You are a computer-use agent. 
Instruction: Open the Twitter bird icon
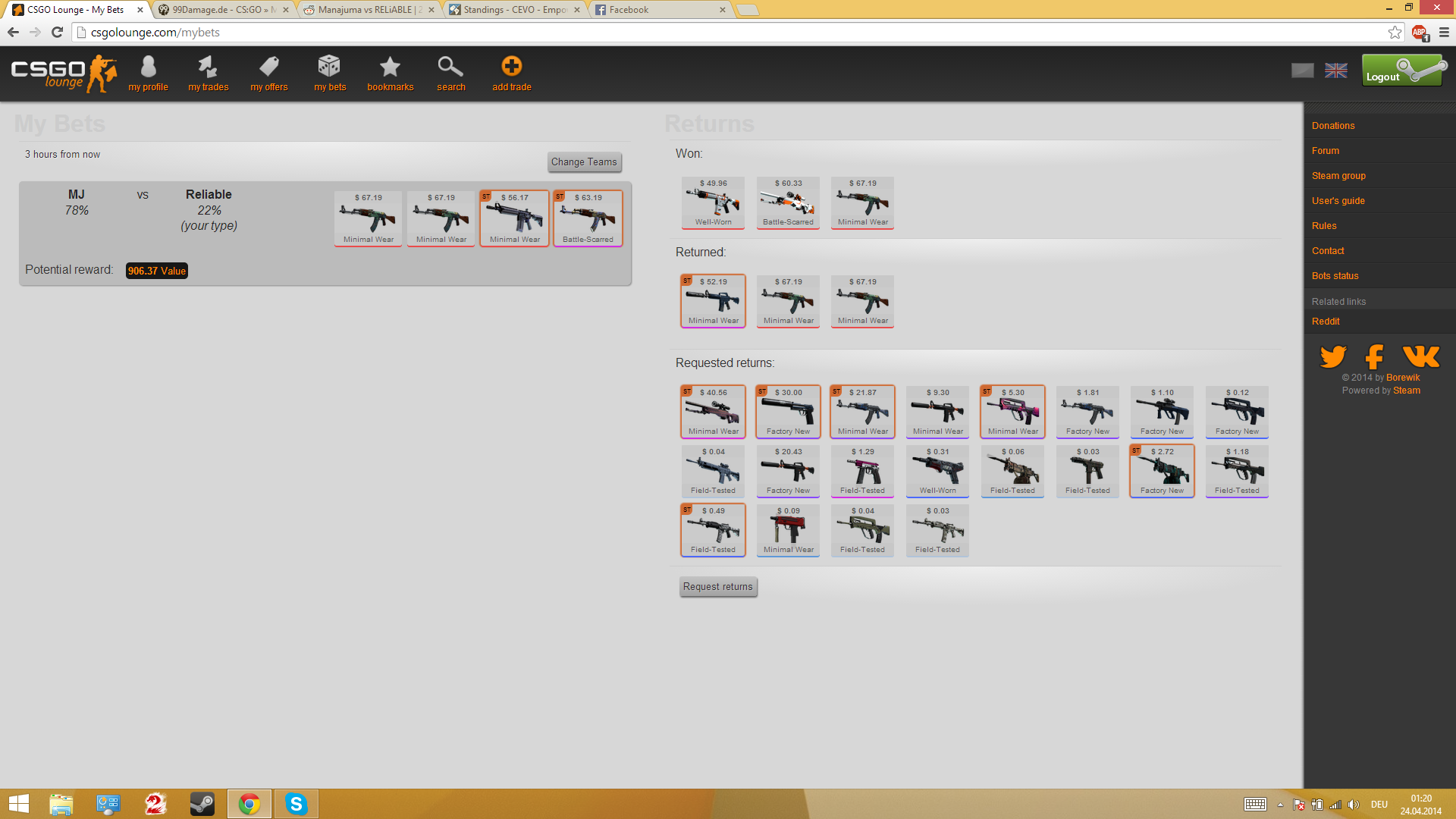(1333, 356)
